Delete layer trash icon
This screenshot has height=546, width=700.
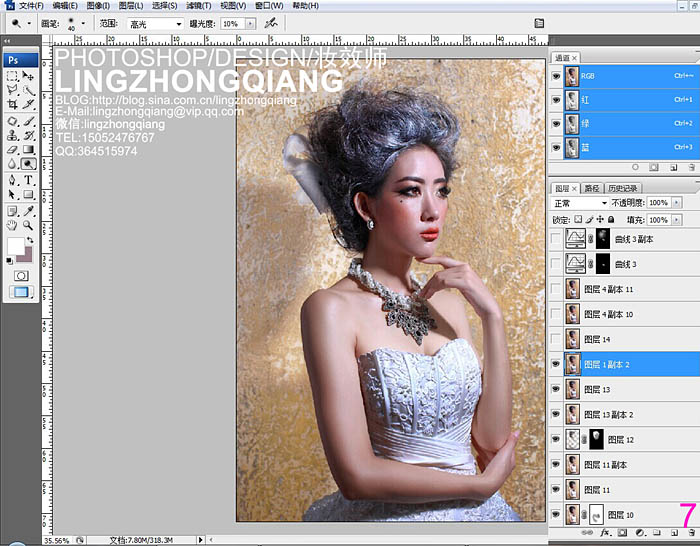691,532
